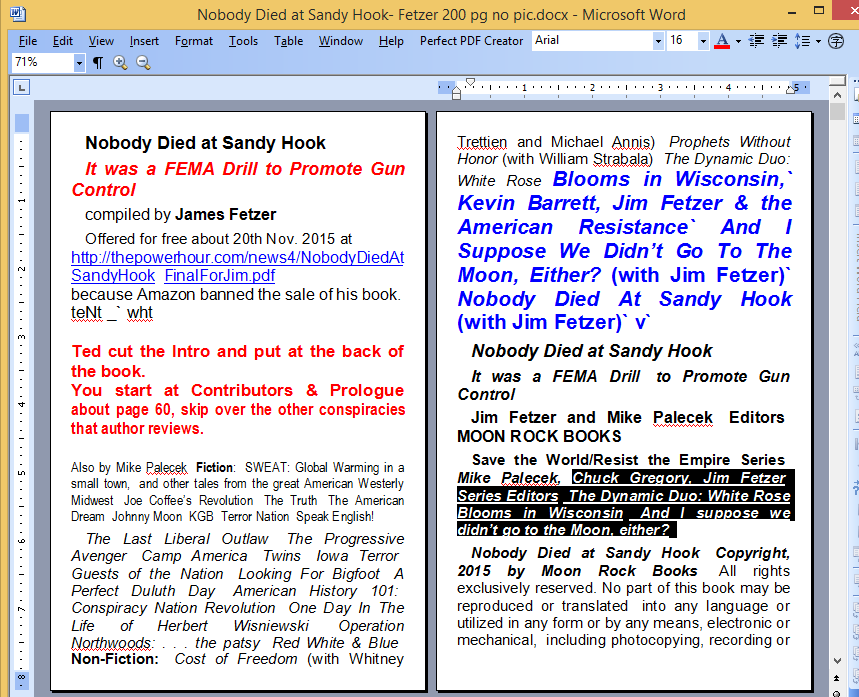Click the Previous Page double-arrow button
The width and height of the screenshot is (859, 697).
tap(837, 678)
